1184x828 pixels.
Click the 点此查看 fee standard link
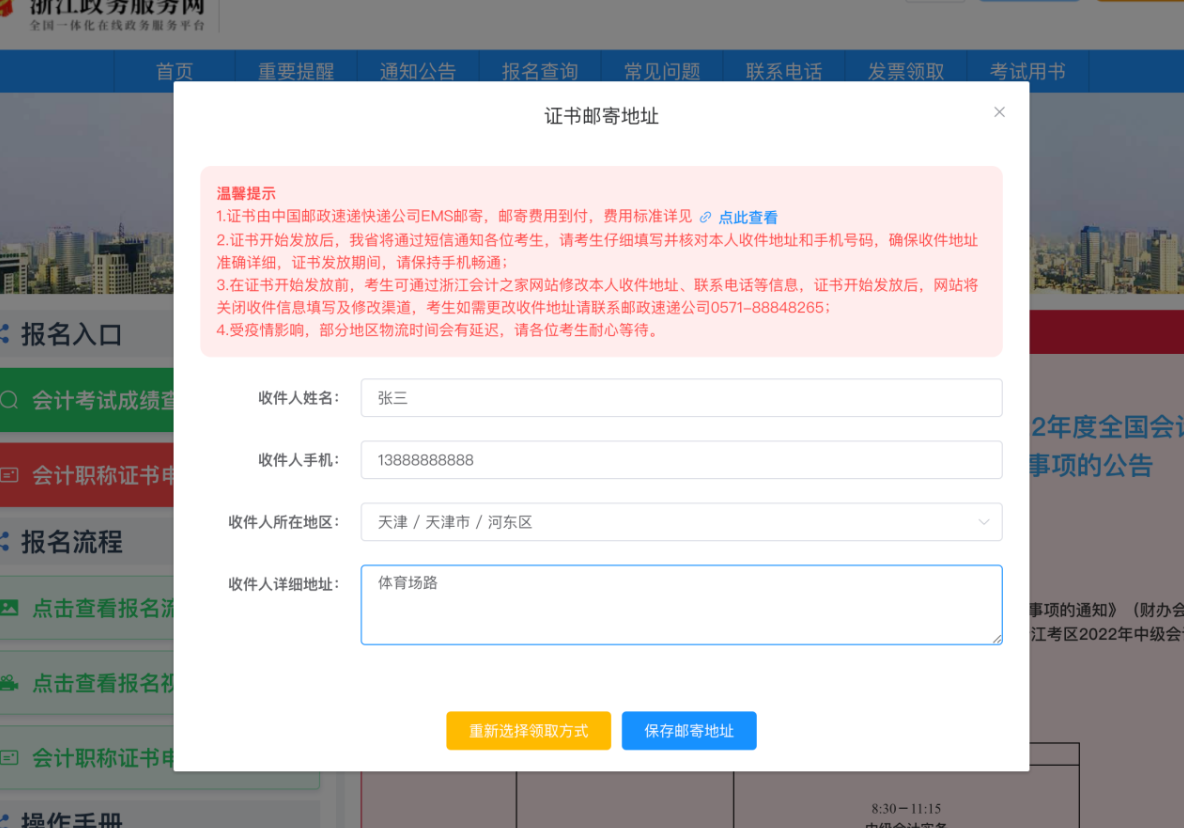tap(747, 217)
